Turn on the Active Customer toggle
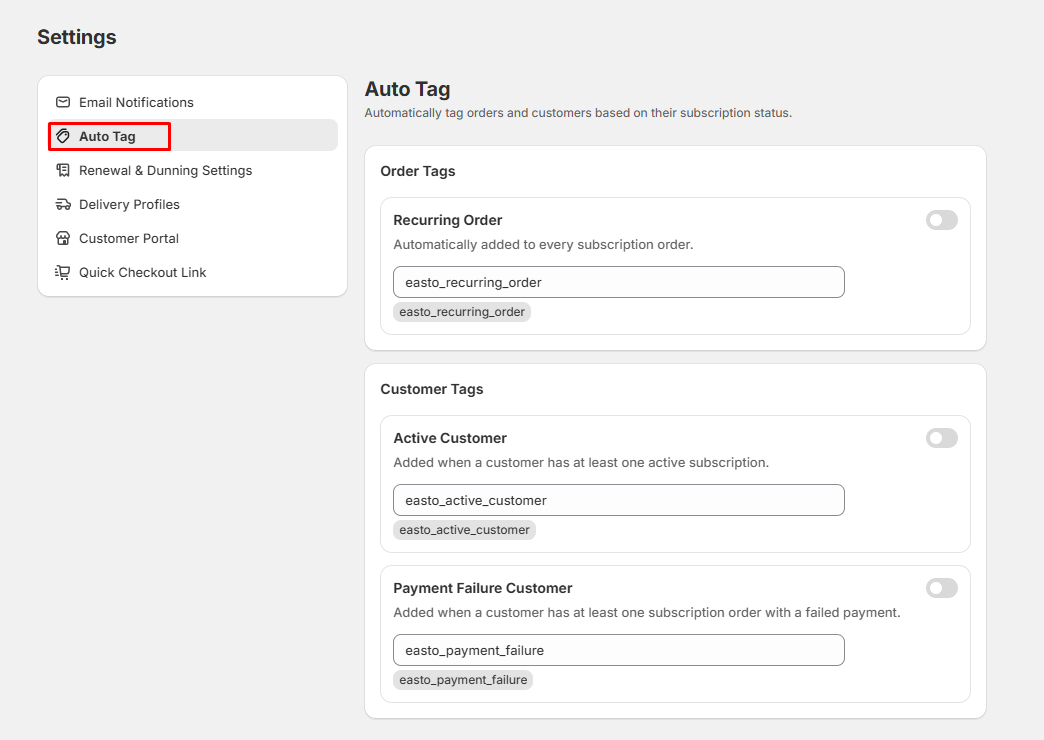1044x740 pixels. [x=941, y=438]
